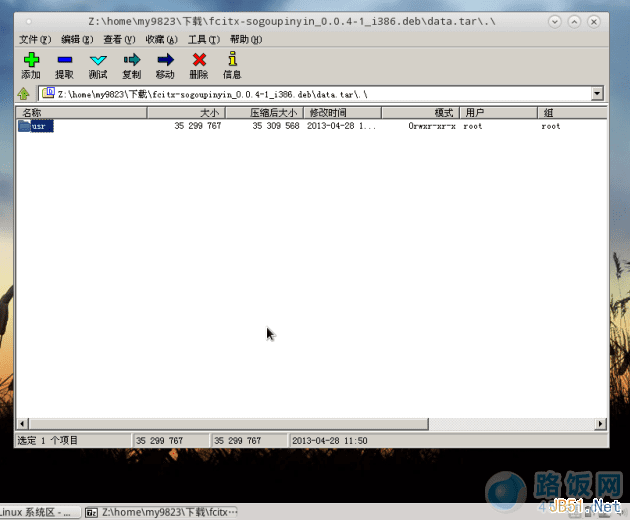Click the group value root in the last column
The width and height of the screenshot is (630, 520).
click(550, 126)
